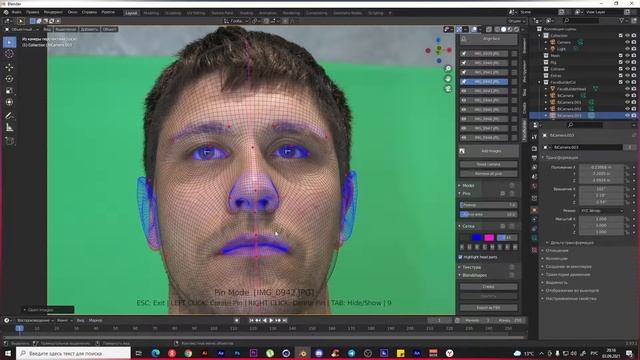
Task: Click the Remove all pins button
Action: click(x=489, y=173)
